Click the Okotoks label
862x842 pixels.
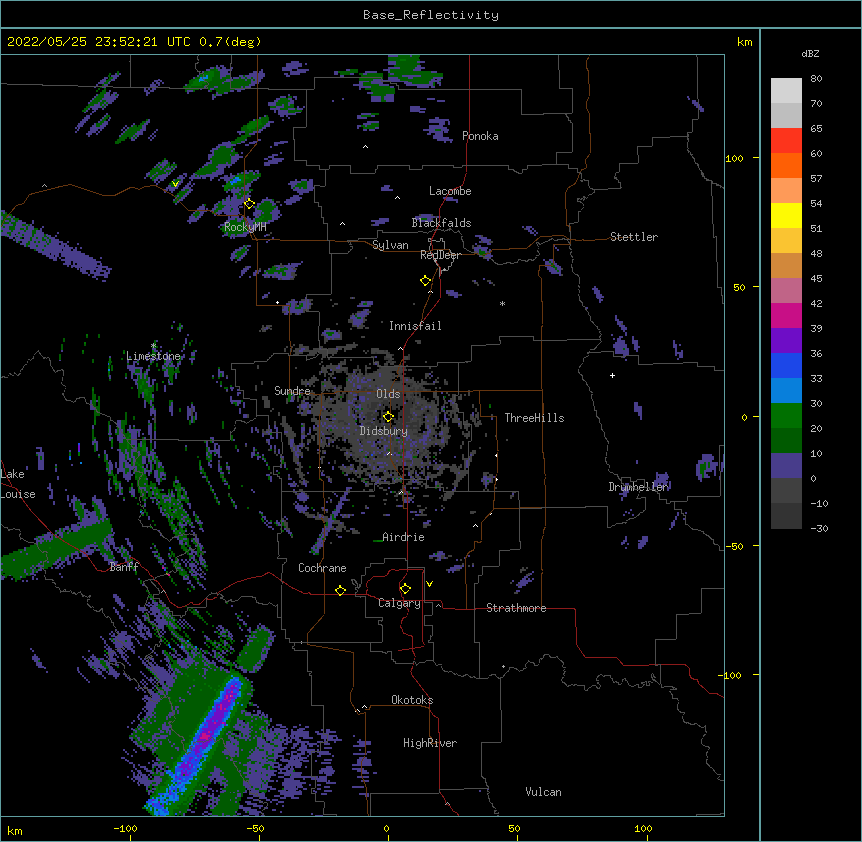pos(412,700)
